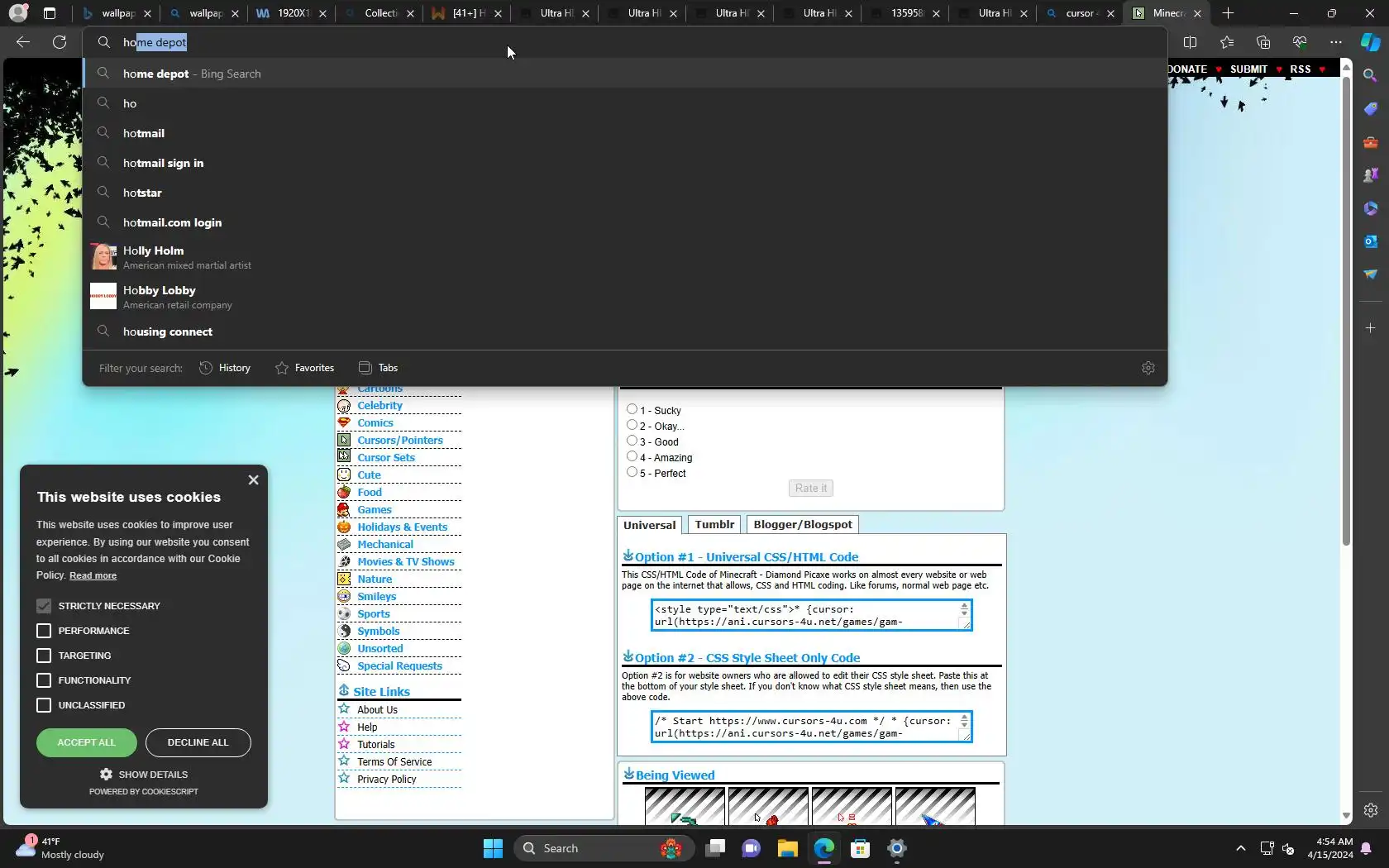
Task: Open the cookie policy 'Read more' link
Action: pos(93,575)
